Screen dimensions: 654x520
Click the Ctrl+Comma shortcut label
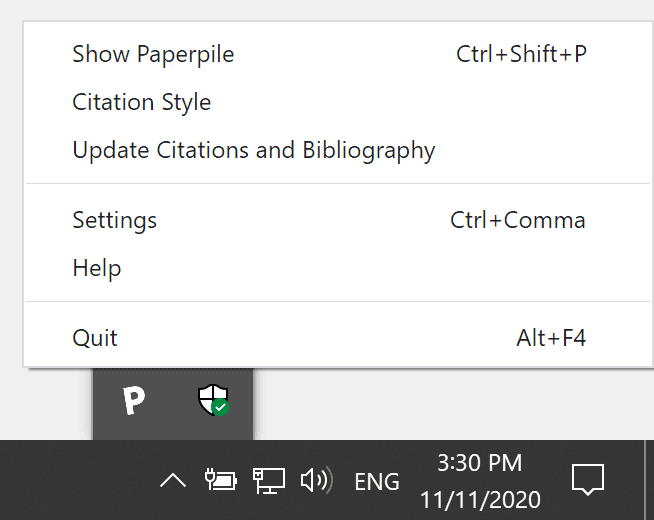pos(517,220)
